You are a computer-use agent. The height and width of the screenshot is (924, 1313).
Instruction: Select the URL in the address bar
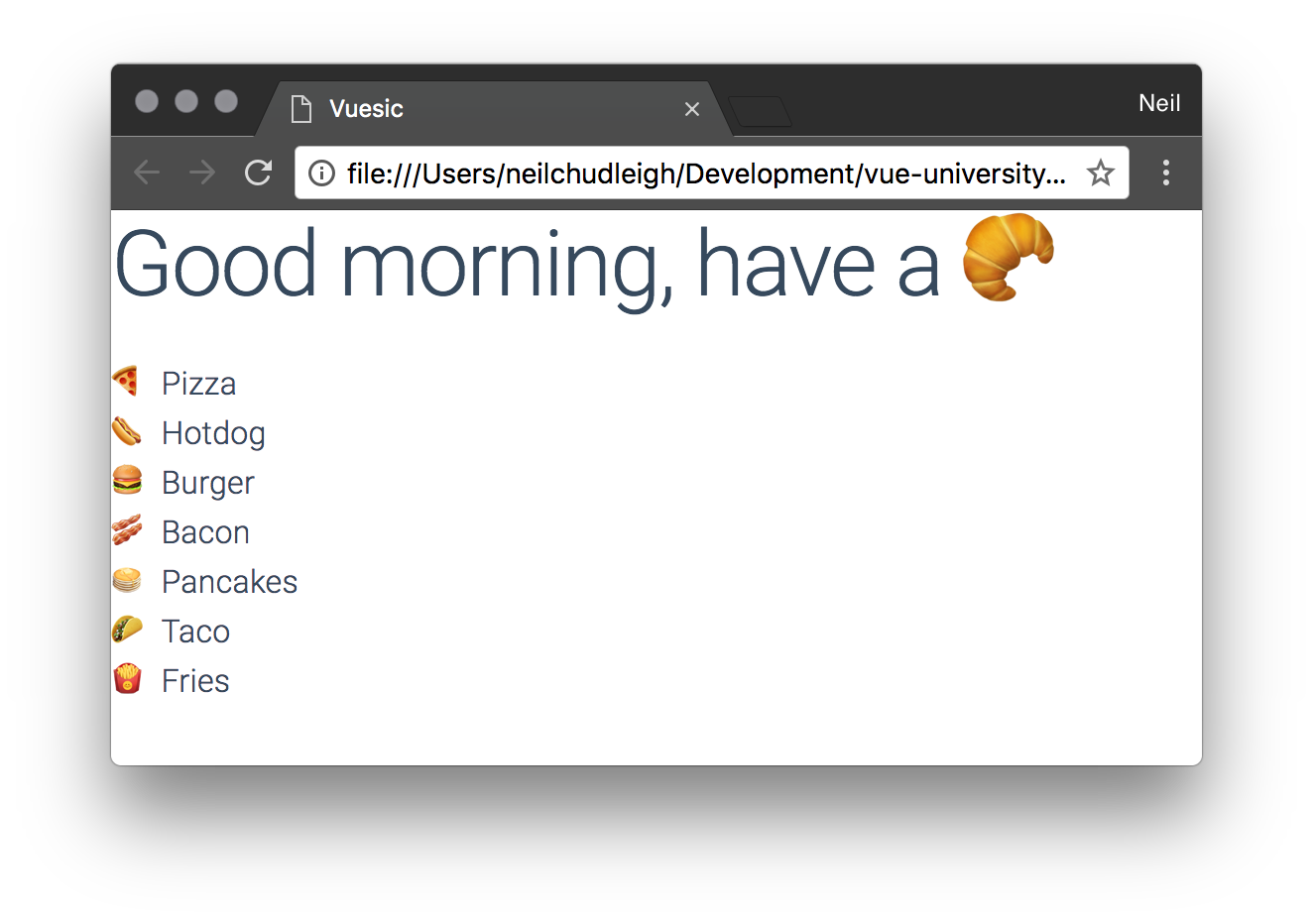tap(706, 173)
